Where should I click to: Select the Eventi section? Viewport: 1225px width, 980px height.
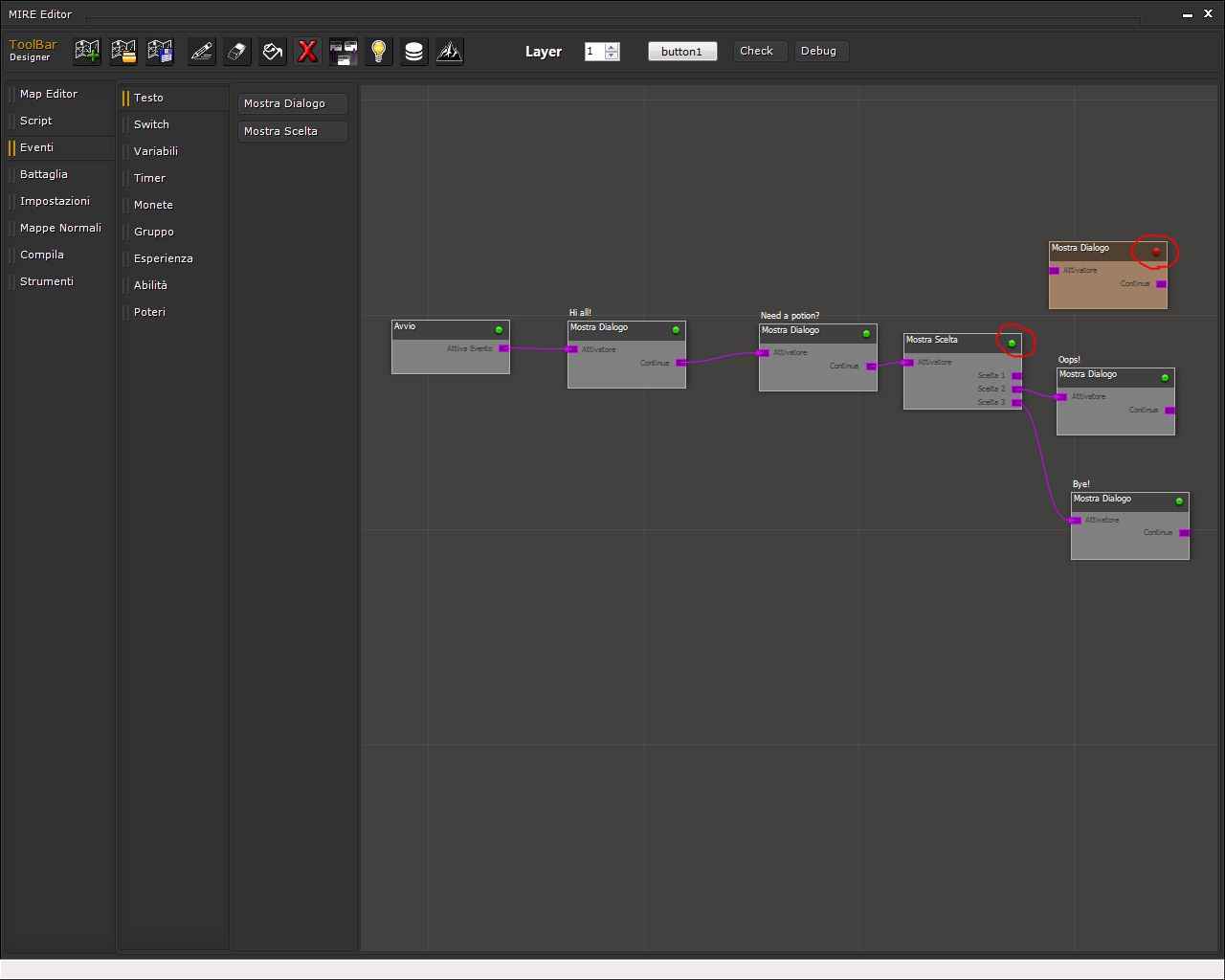59,147
